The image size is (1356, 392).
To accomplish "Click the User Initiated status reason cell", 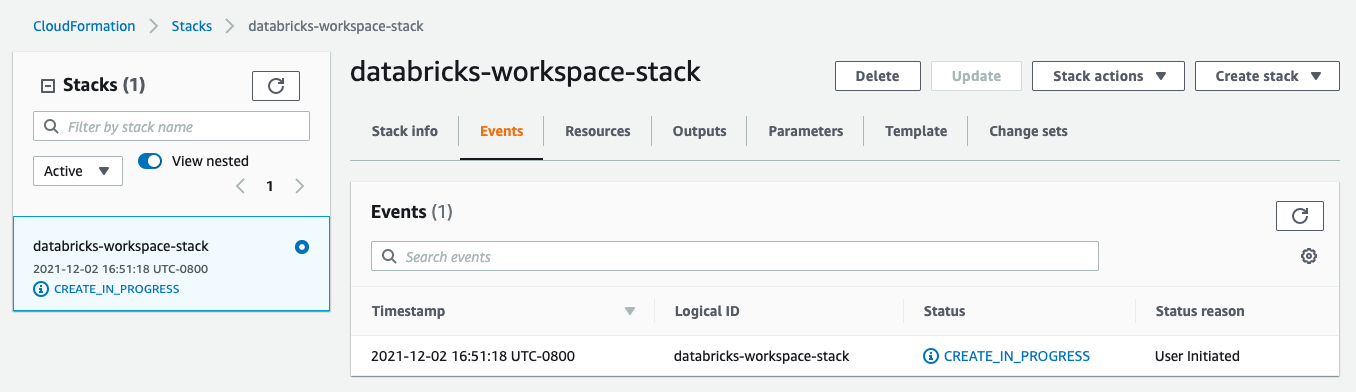I will (1197, 356).
